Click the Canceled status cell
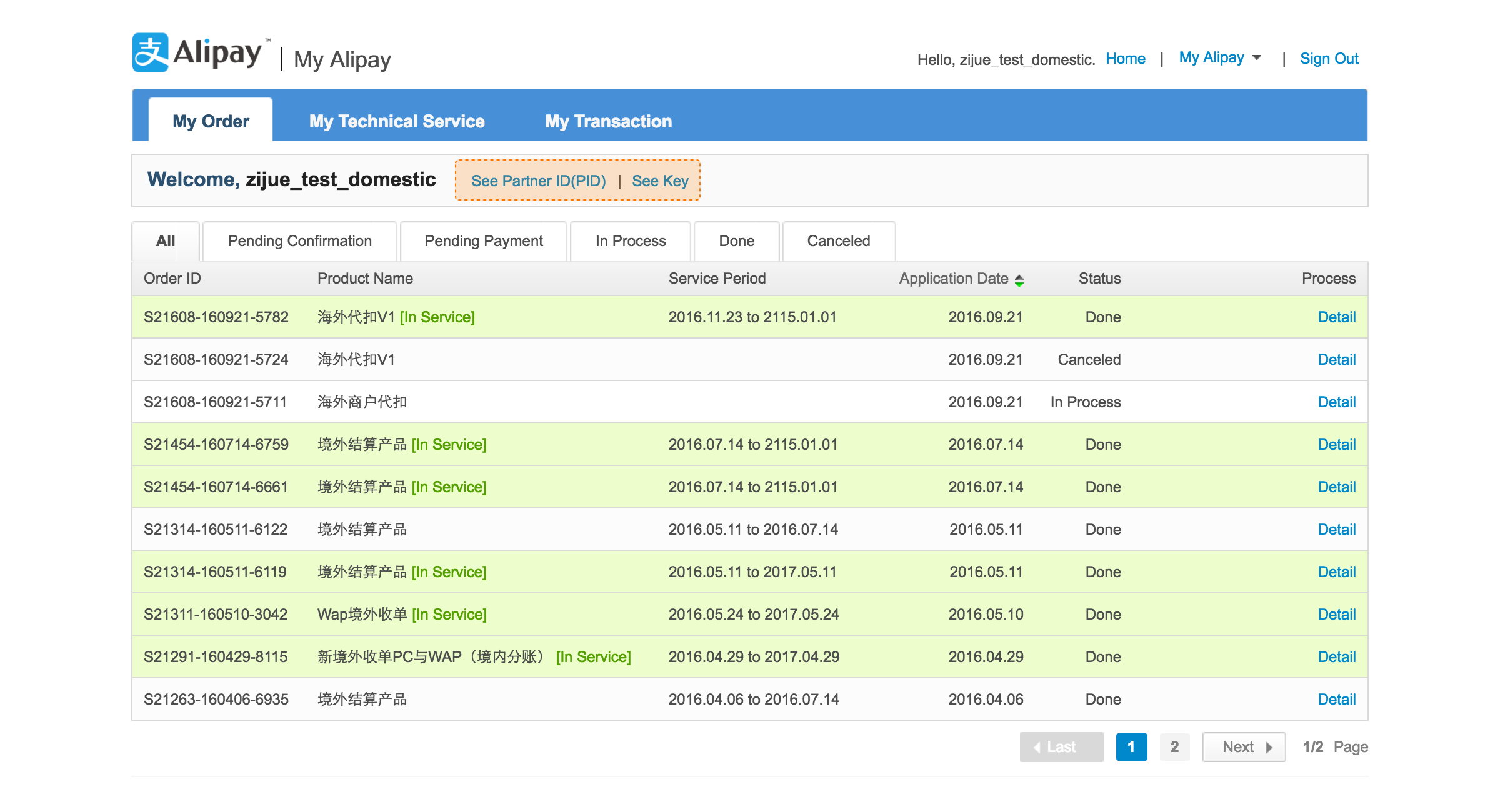The height and width of the screenshot is (812, 1500). point(1089,360)
